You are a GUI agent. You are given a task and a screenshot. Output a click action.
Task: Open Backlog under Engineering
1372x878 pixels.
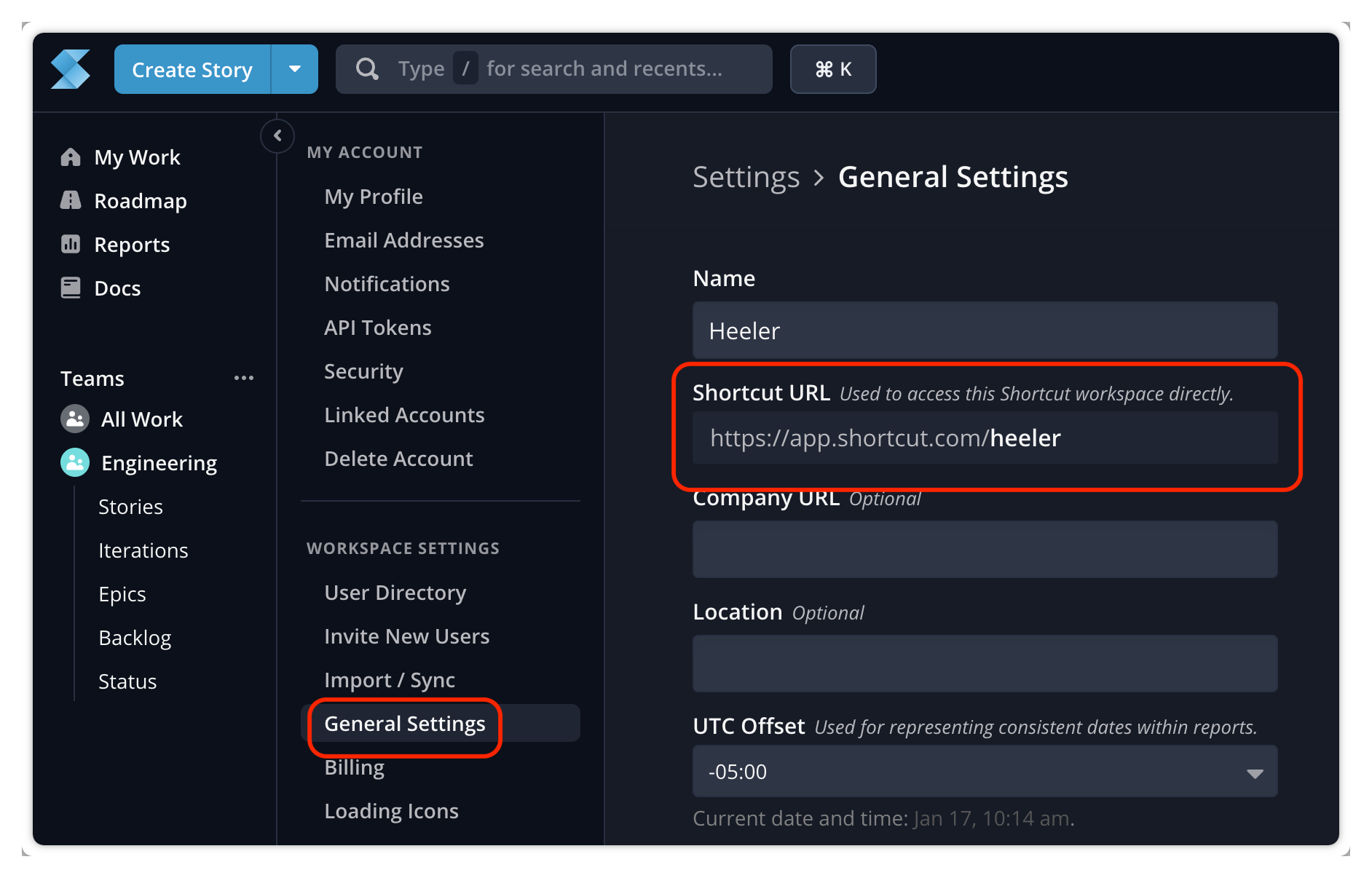point(135,638)
